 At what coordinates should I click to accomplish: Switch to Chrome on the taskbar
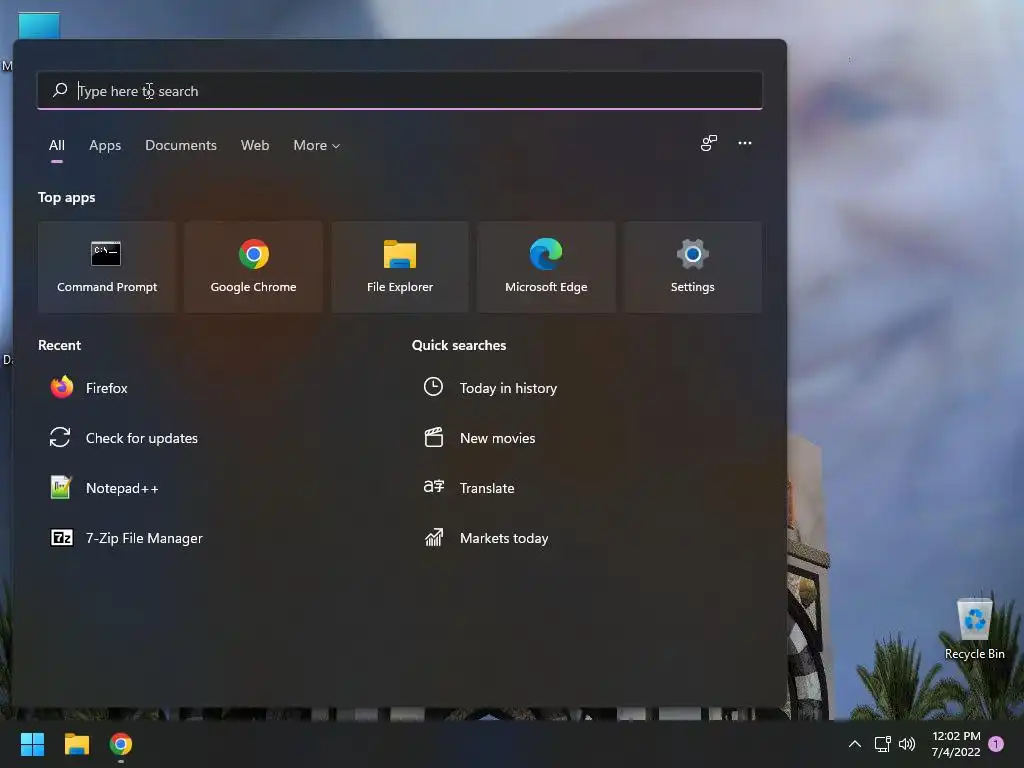tap(121, 744)
